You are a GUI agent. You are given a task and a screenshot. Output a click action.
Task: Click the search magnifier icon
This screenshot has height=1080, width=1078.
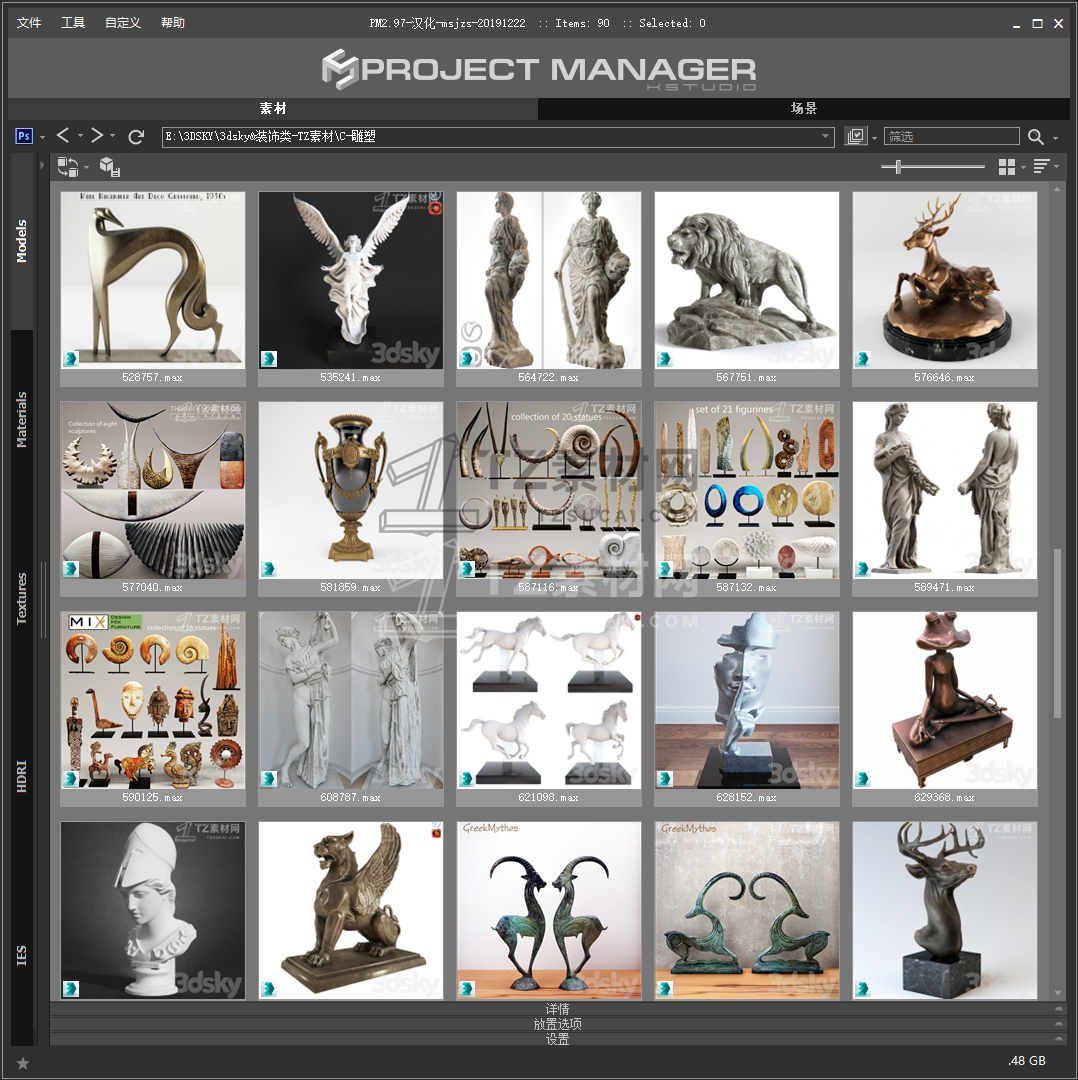pyautogui.click(x=1036, y=137)
